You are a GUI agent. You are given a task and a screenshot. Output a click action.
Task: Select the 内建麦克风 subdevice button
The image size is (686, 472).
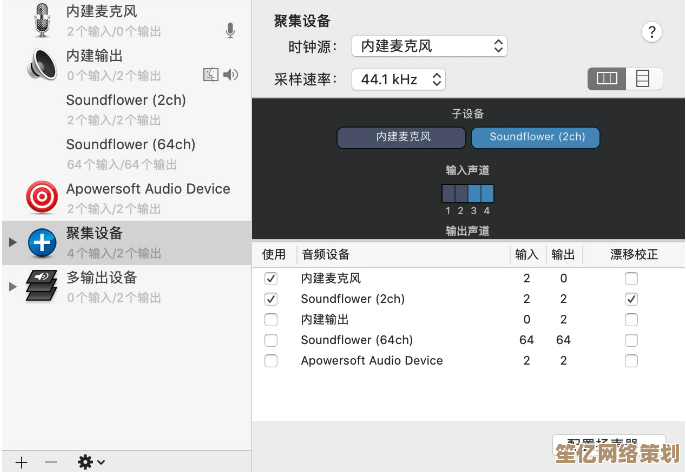[402, 137]
